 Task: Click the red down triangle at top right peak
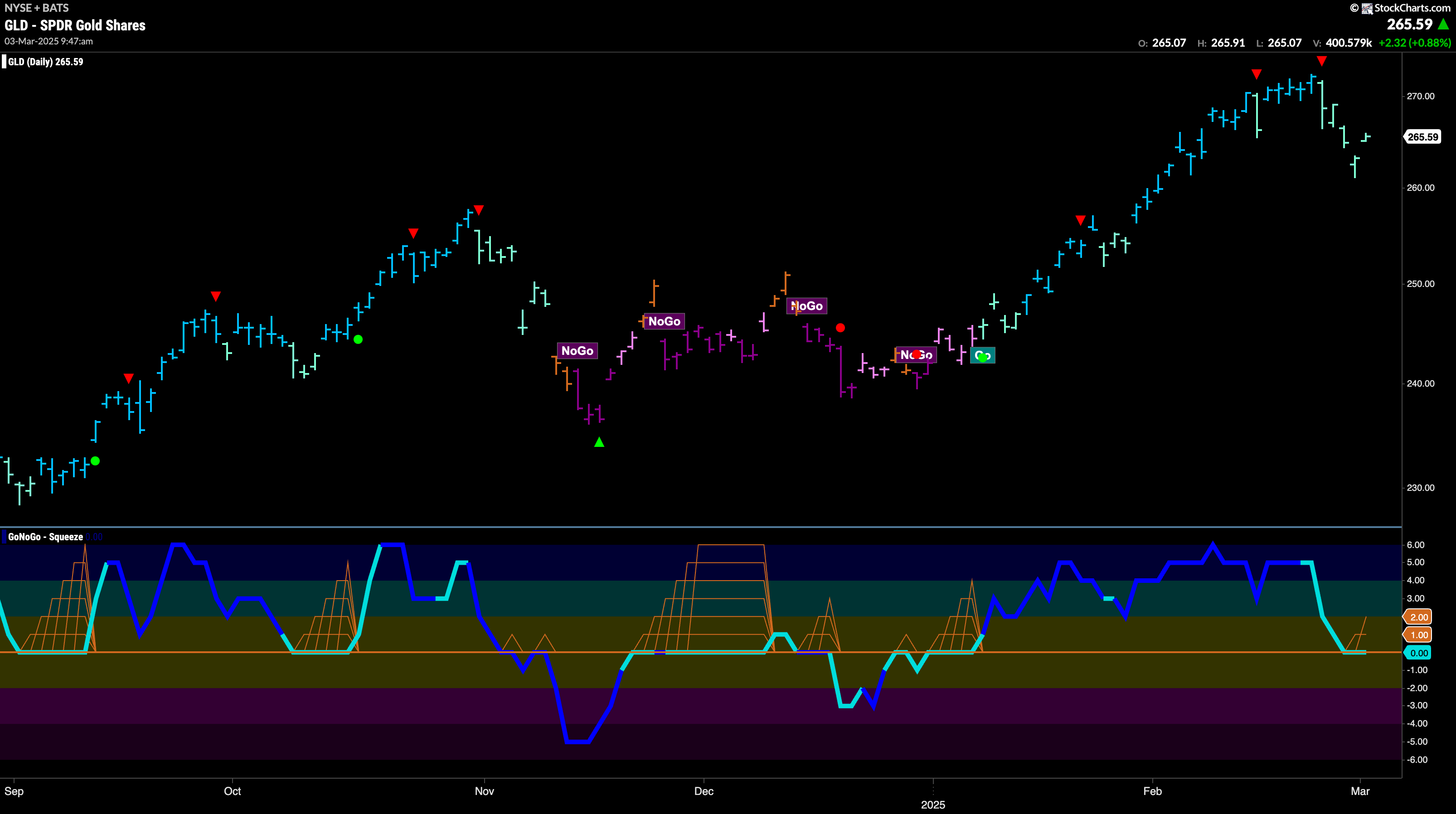click(x=1321, y=60)
